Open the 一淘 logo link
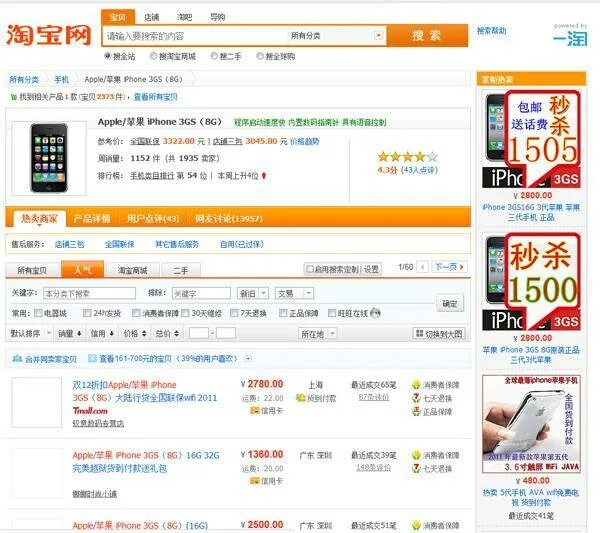600x533 pixels. 570,38
